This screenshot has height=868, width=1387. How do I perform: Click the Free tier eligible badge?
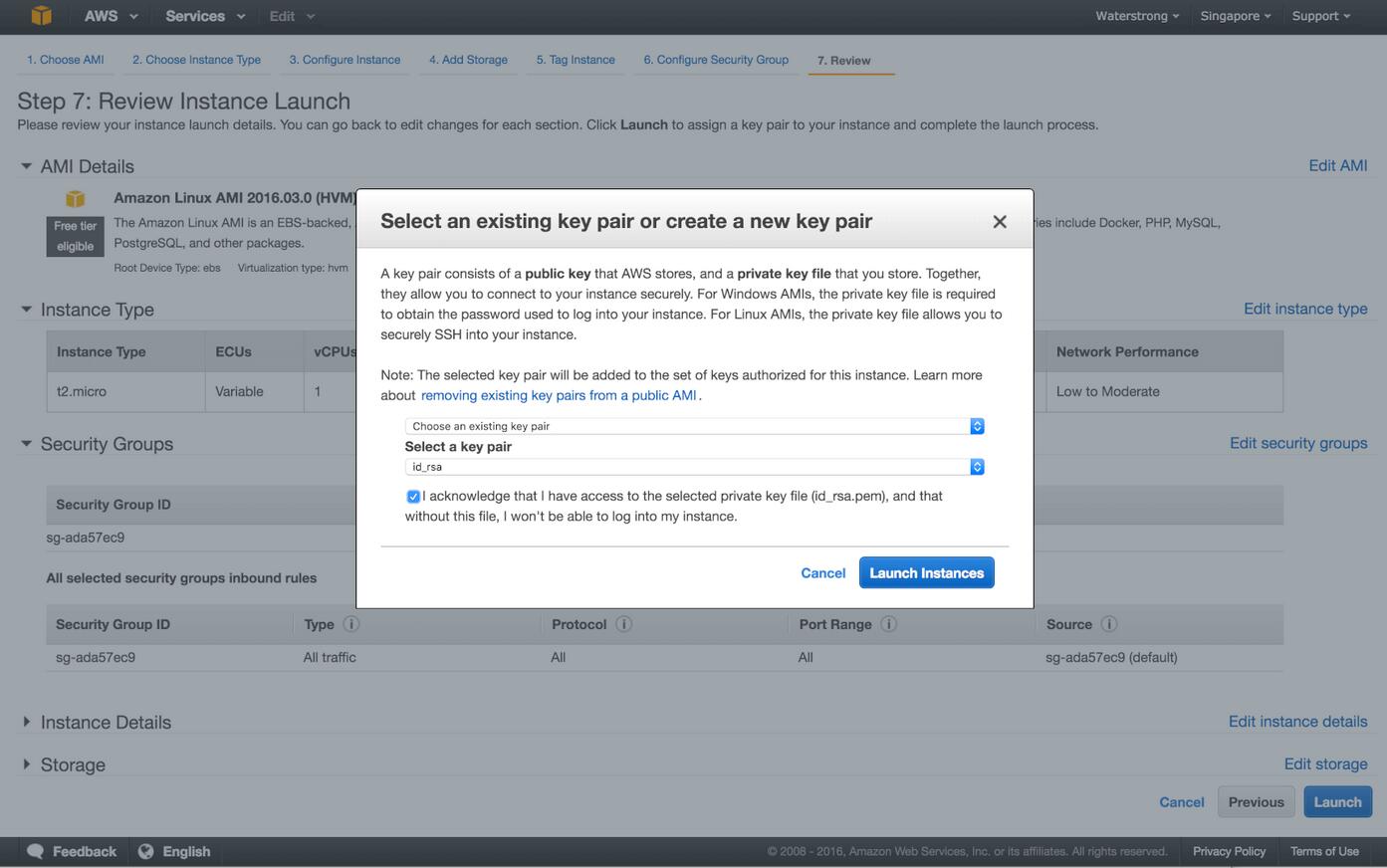tap(75, 236)
